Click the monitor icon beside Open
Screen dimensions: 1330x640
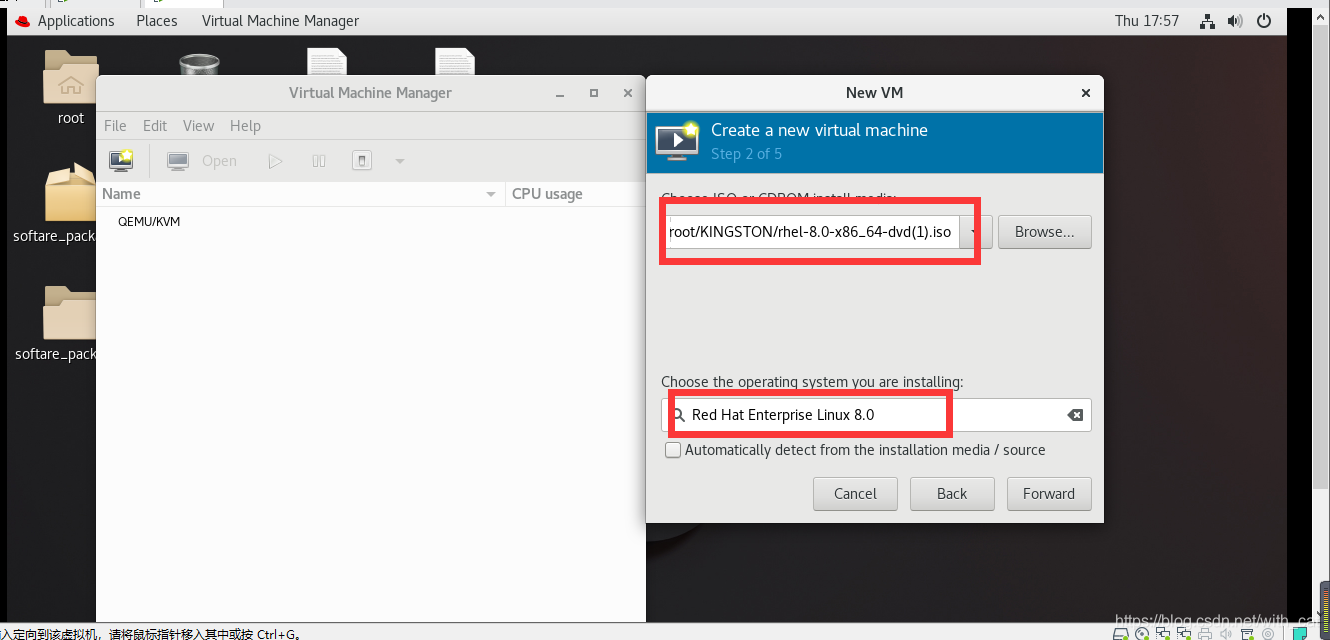178,160
